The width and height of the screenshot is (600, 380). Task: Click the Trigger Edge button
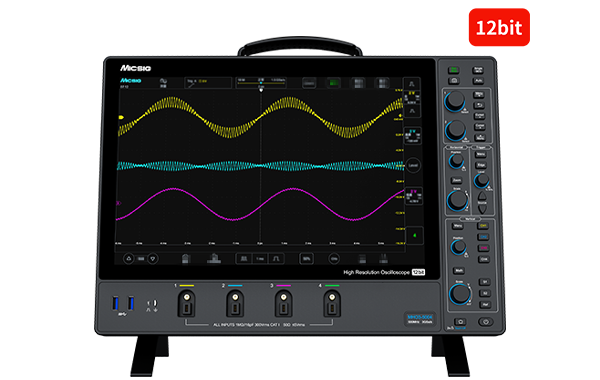[x=481, y=165]
